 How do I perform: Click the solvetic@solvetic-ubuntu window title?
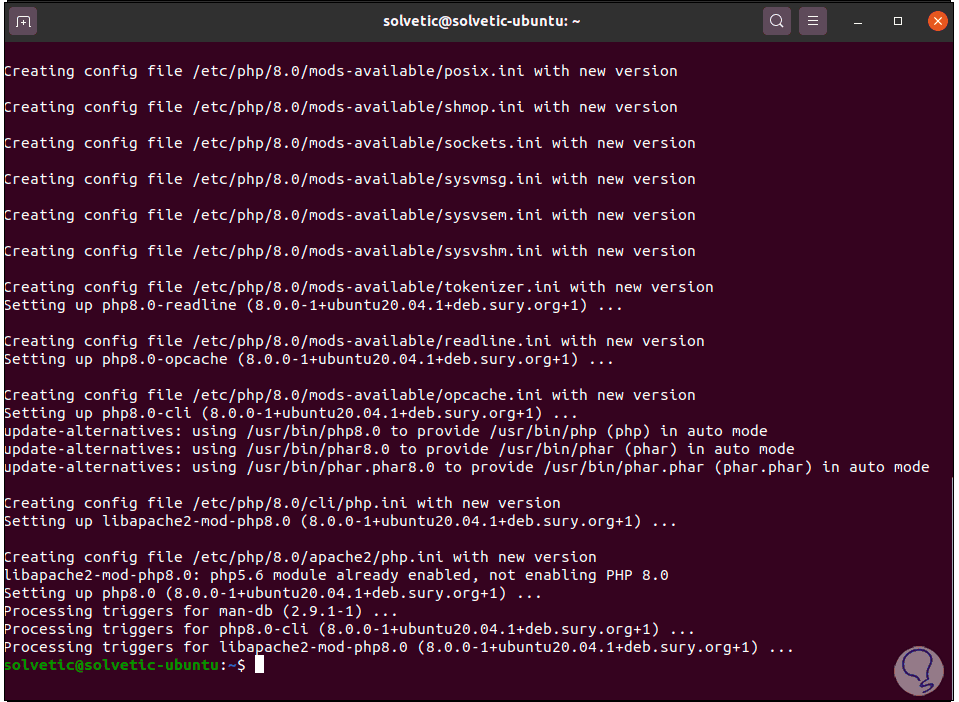point(481,21)
